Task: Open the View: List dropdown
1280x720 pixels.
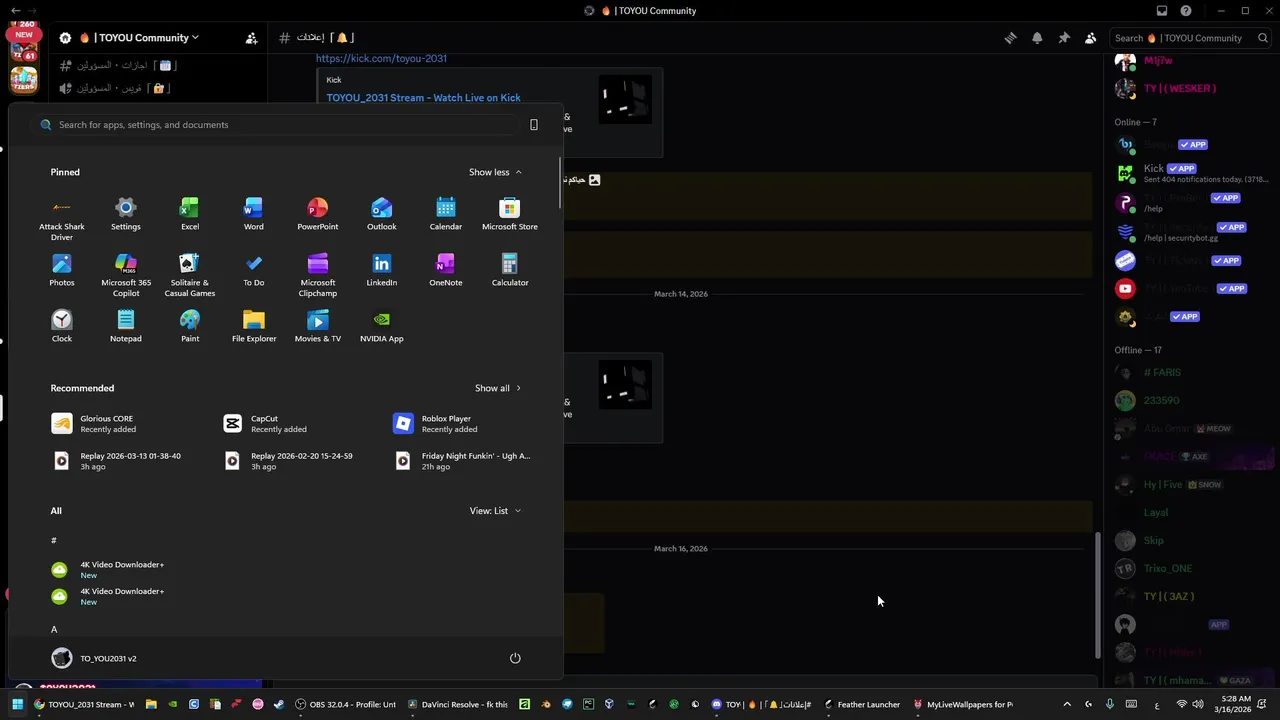Action: click(x=495, y=511)
